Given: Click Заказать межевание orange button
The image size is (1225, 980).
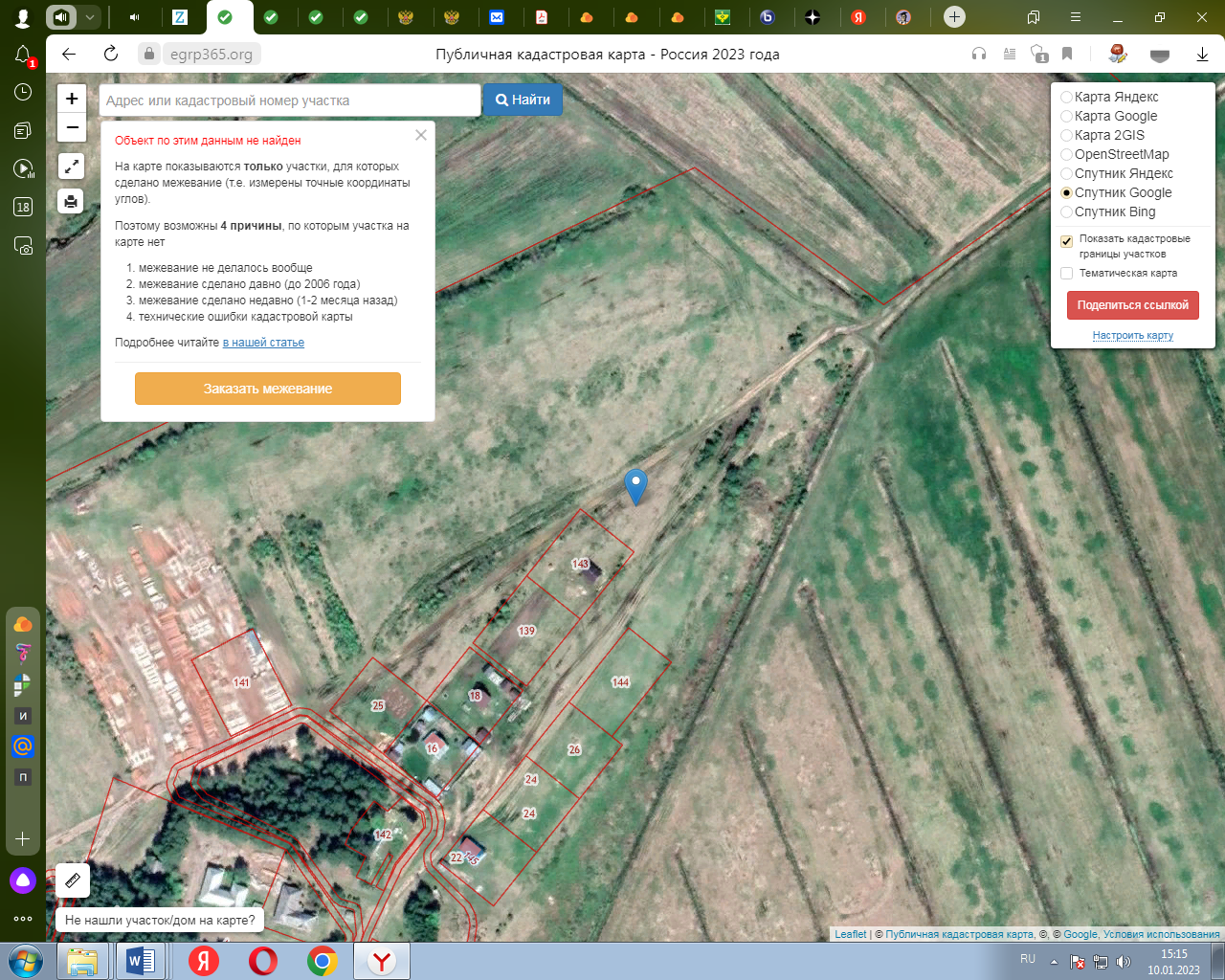Looking at the screenshot, I should coord(268,389).
